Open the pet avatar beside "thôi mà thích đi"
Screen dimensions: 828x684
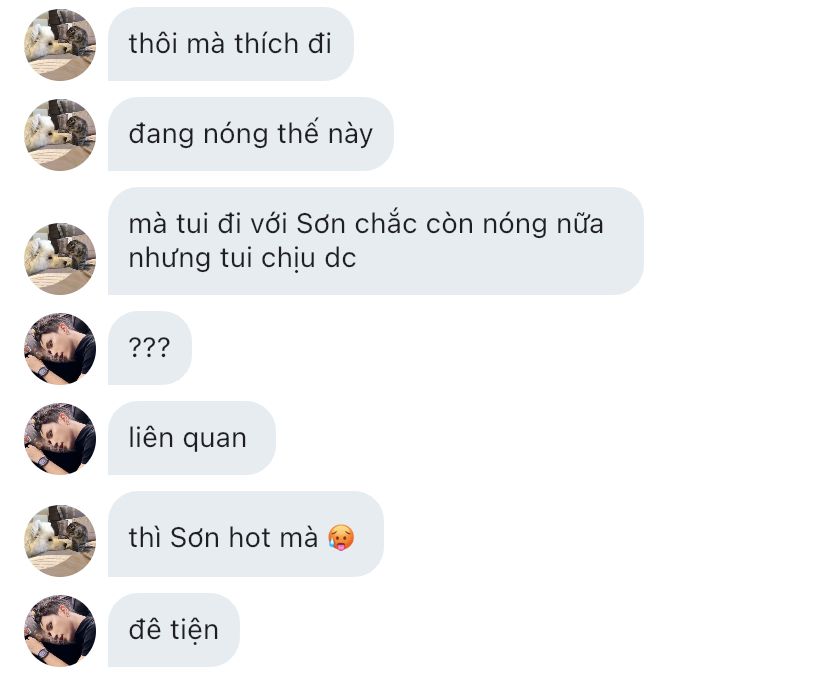(x=60, y=45)
